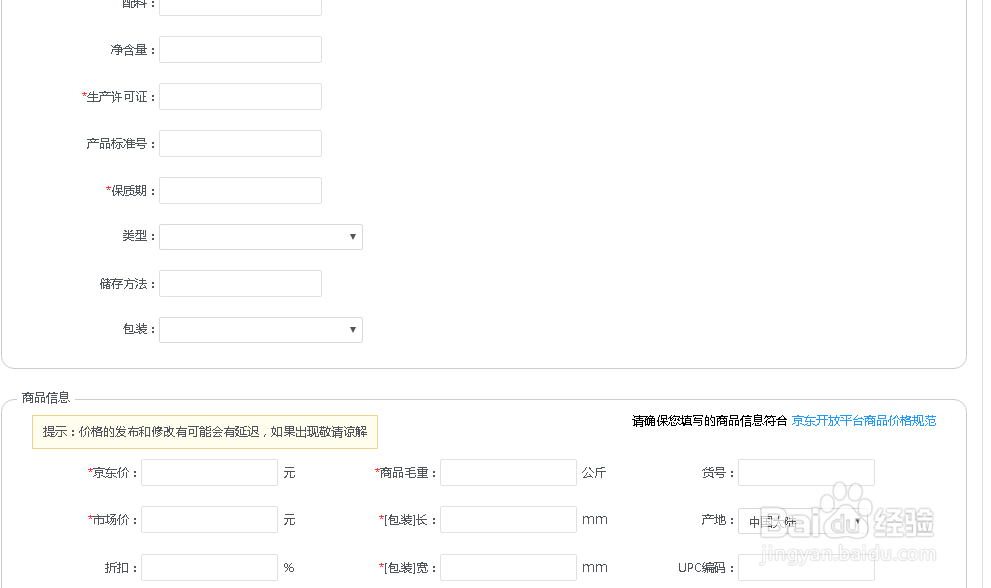The width and height of the screenshot is (991, 588).
Task: Click the 包装 dropdown arrow icon
Action: coord(352,330)
